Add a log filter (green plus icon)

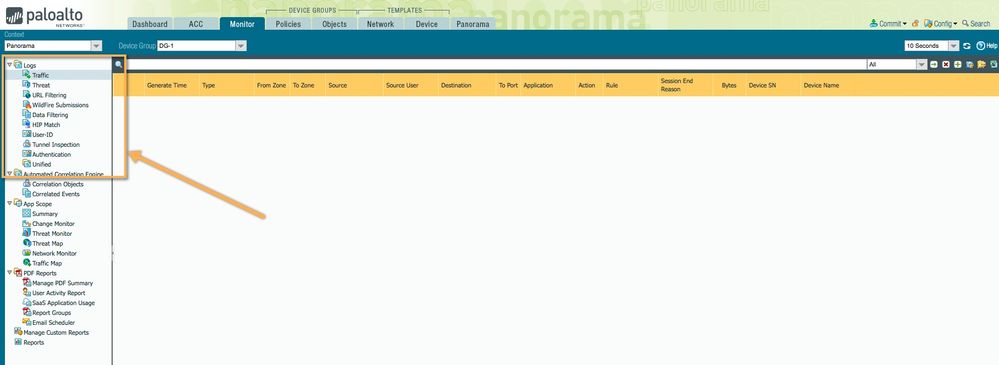point(958,65)
